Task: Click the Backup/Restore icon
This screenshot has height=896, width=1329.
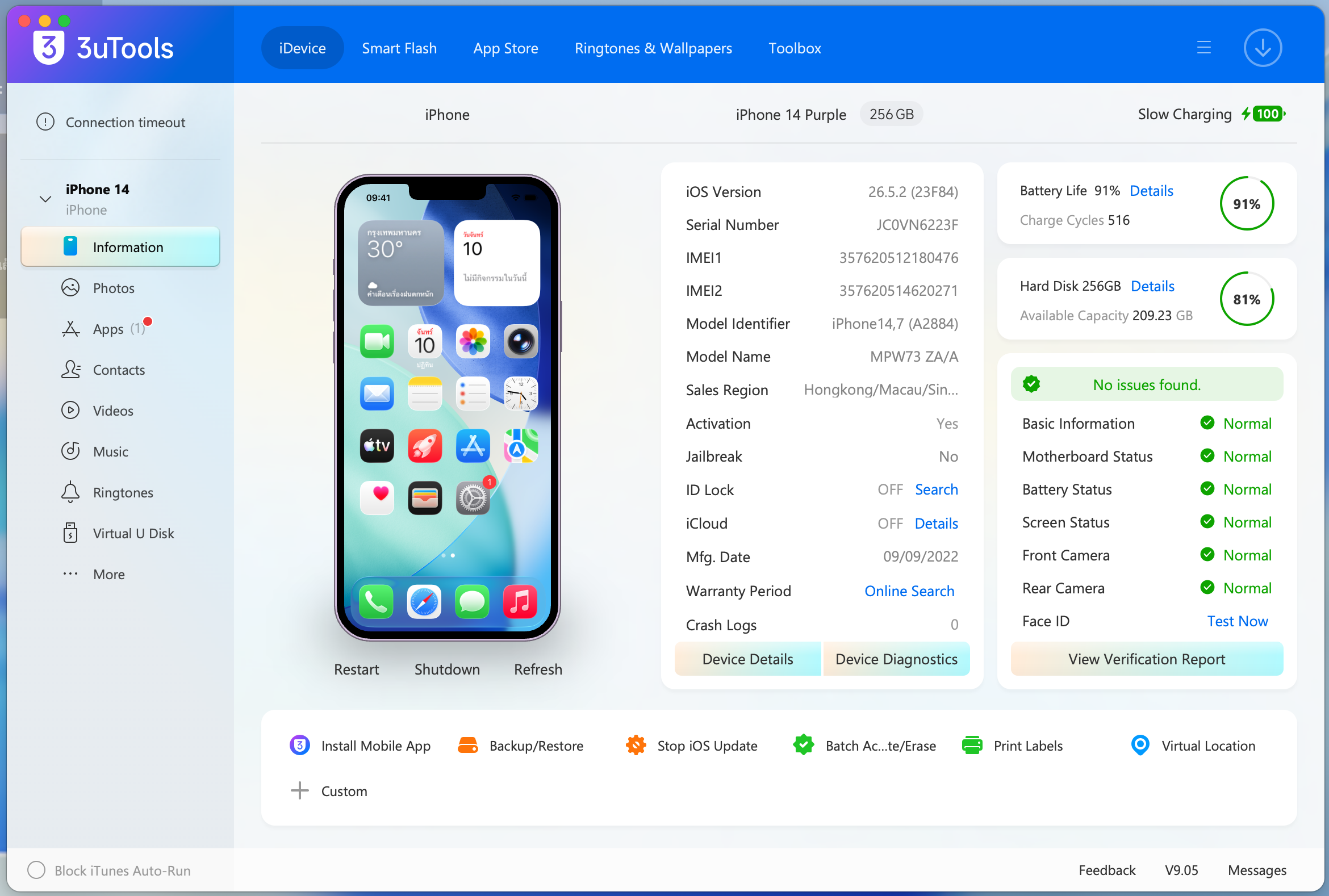Action: [x=467, y=745]
